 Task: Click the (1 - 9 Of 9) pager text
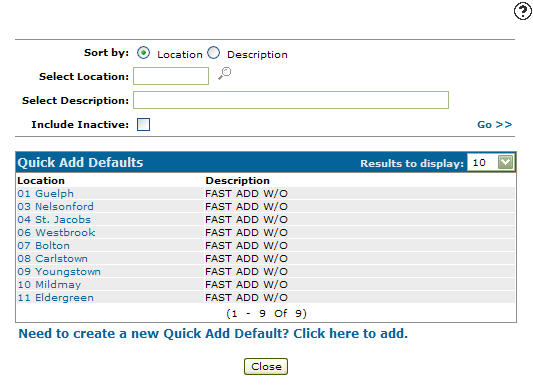point(266,313)
